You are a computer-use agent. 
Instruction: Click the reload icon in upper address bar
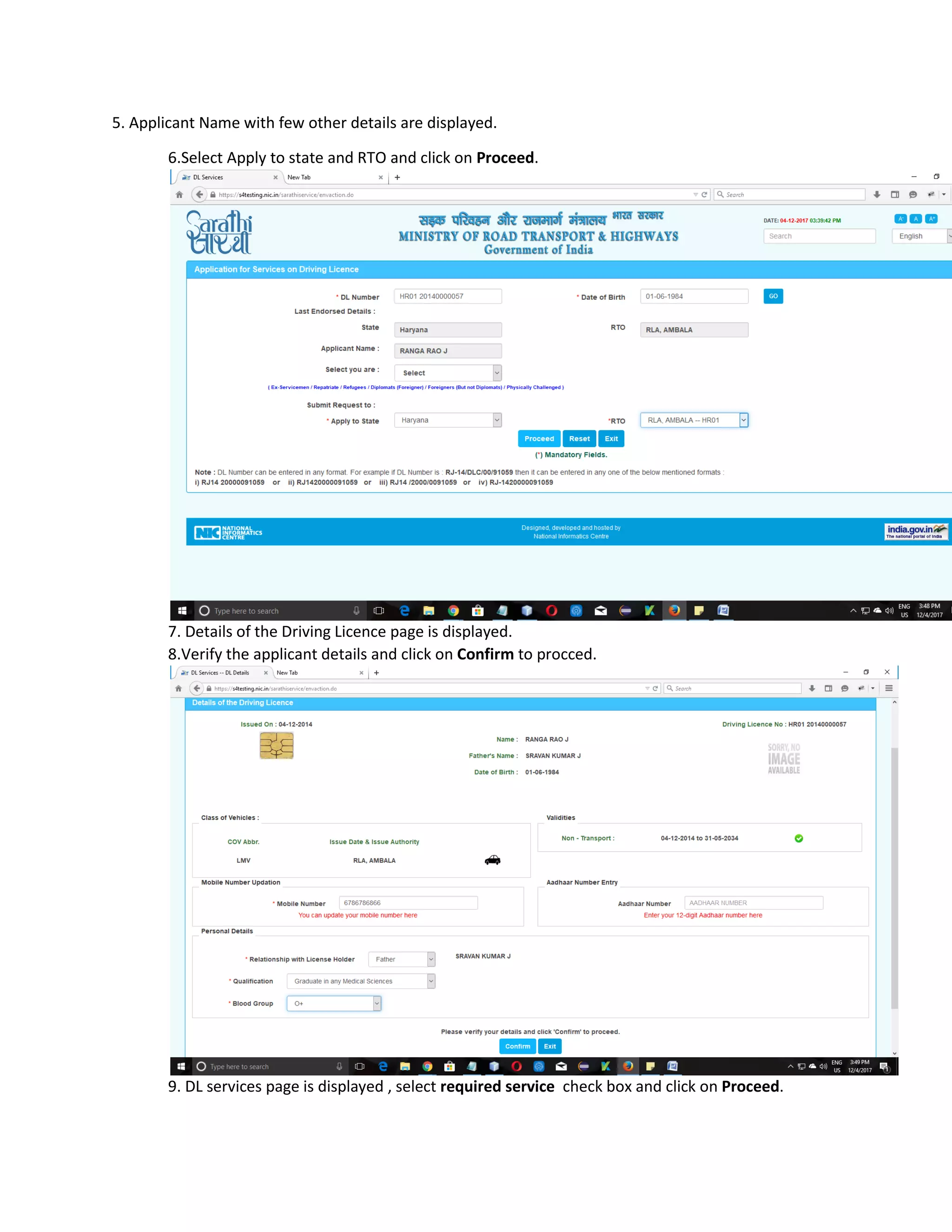[x=704, y=195]
